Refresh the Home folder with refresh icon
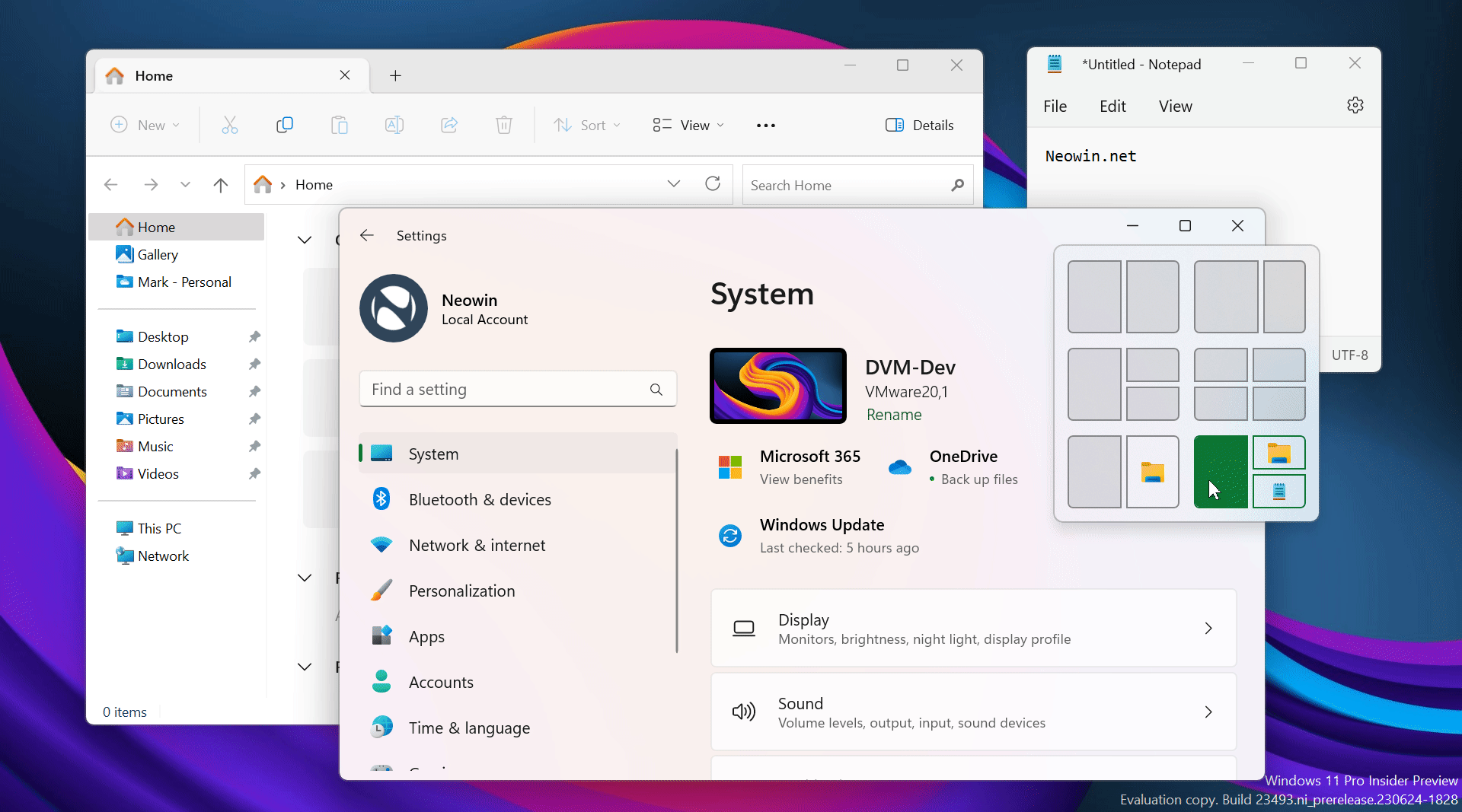1462x812 pixels. tap(713, 184)
